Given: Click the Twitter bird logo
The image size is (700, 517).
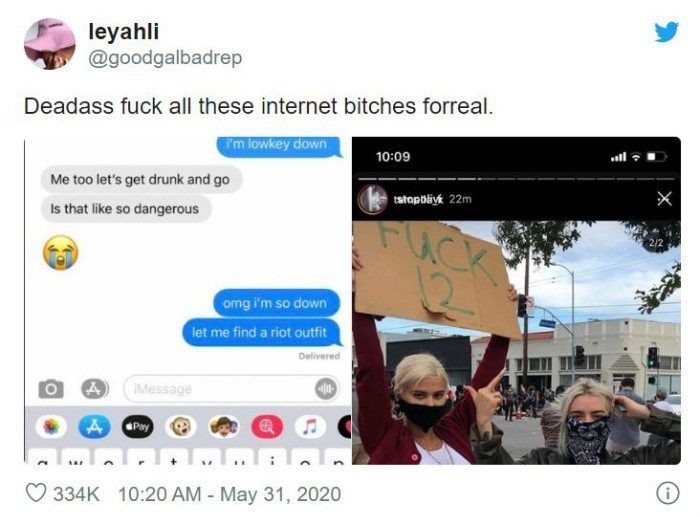Looking at the screenshot, I should tap(667, 32).
